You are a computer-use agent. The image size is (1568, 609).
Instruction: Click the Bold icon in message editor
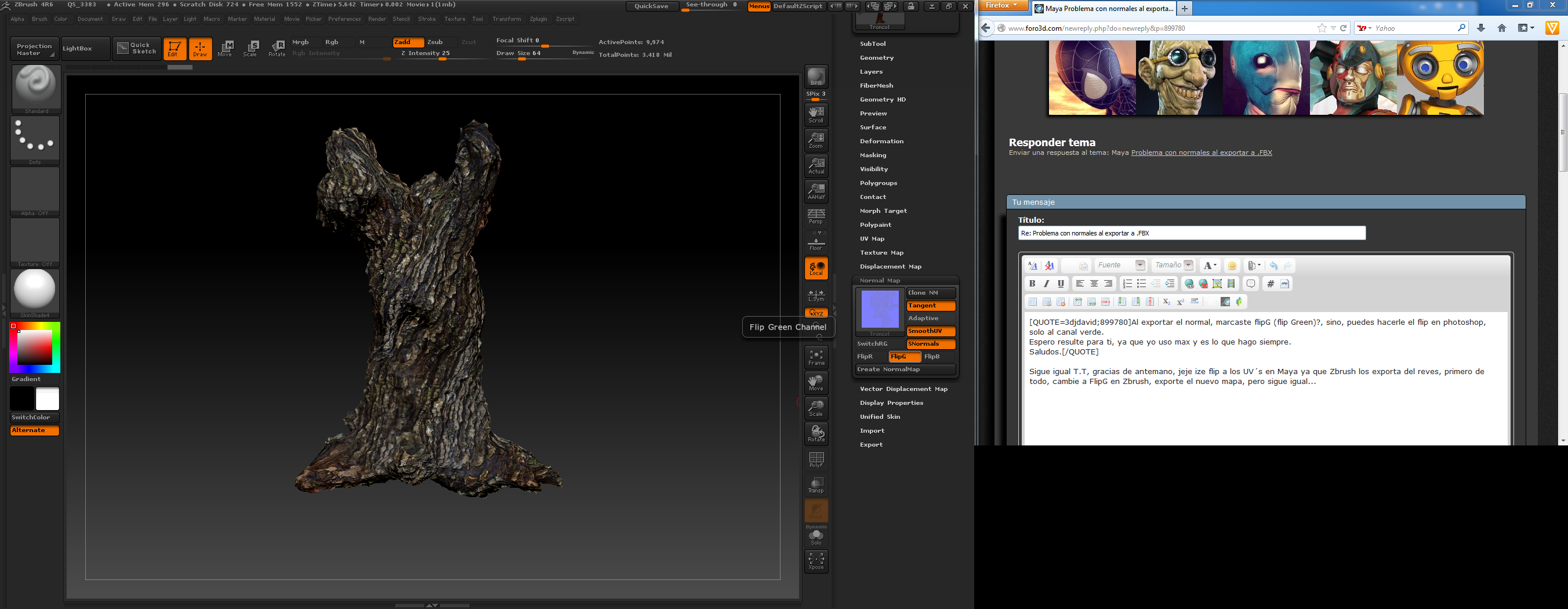click(1032, 284)
